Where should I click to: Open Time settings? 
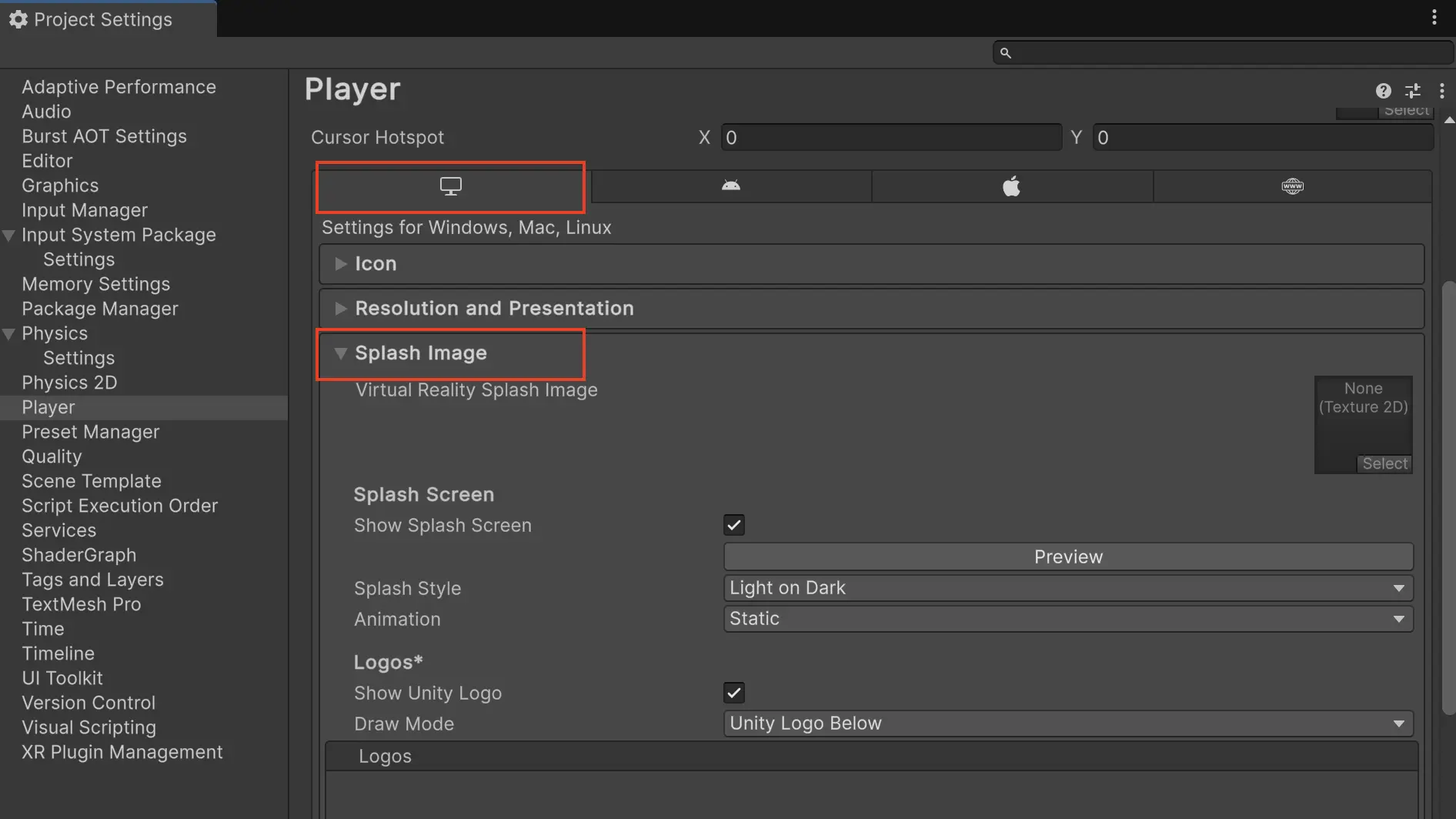click(x=42, y=629)
